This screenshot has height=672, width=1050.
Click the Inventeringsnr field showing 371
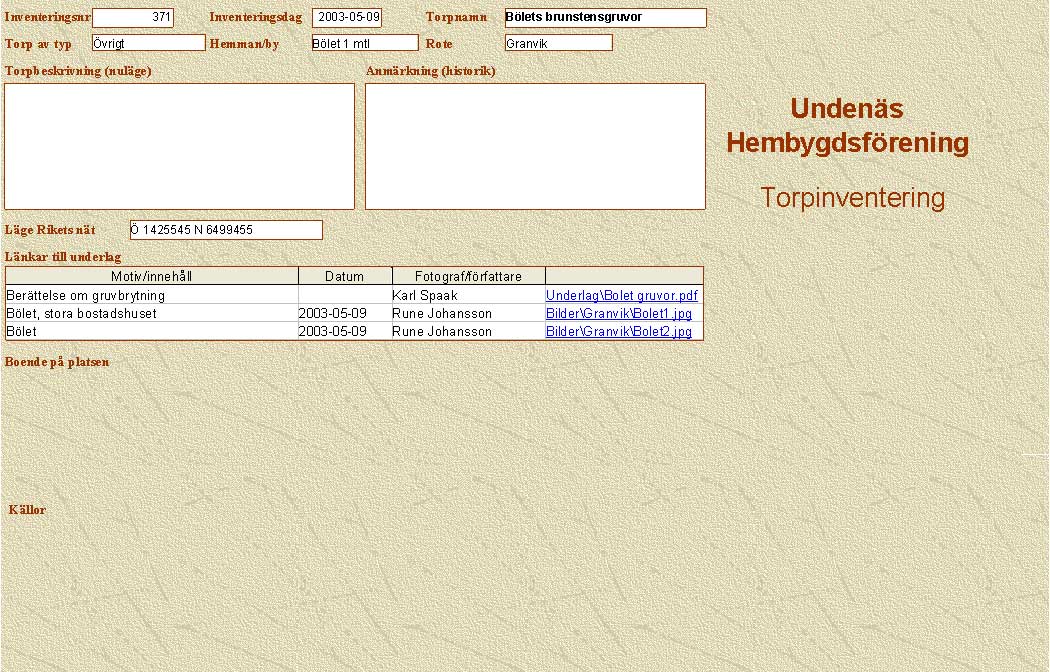[133, 18]
